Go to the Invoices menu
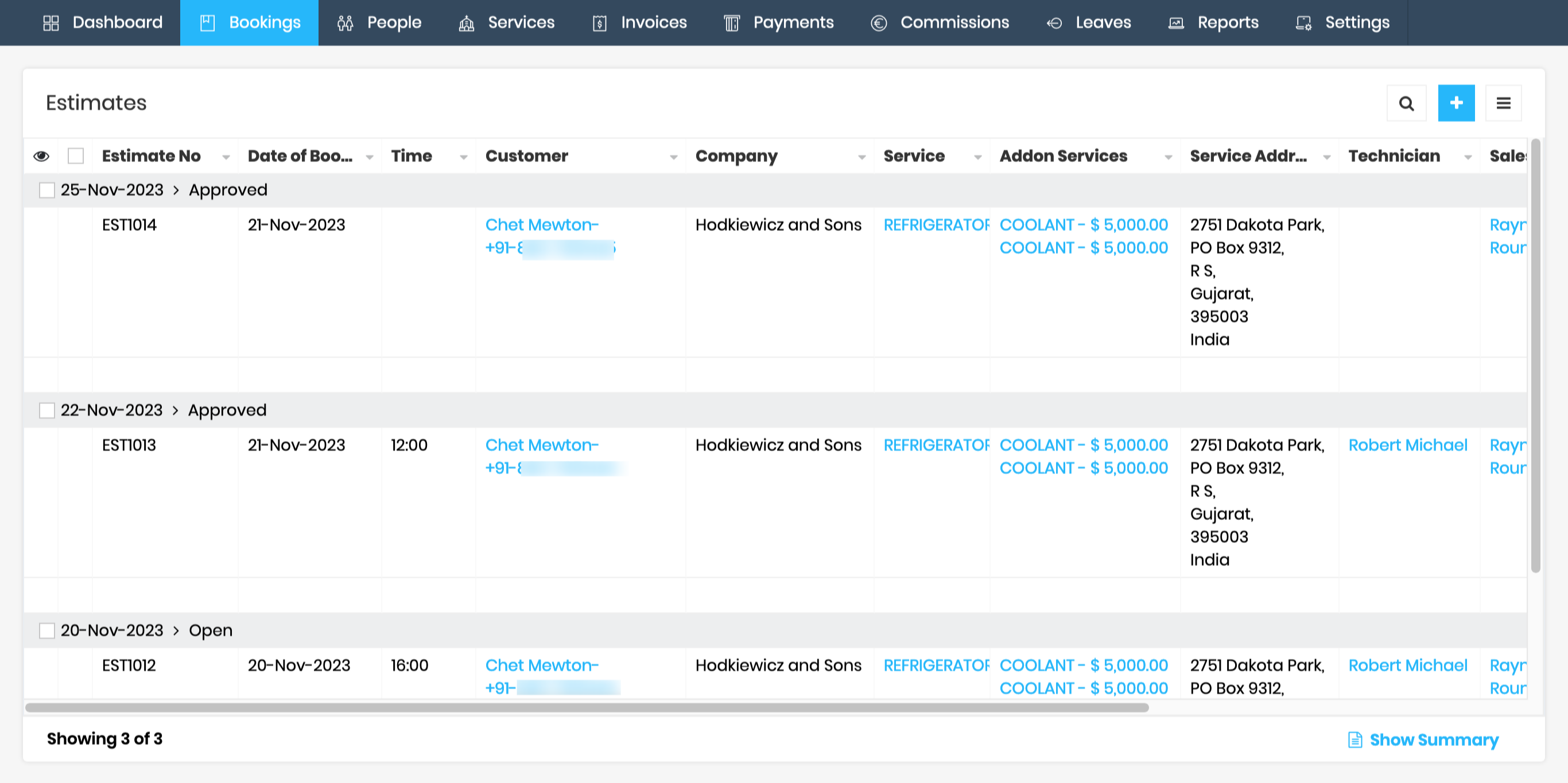1568x783 pixels. 653,22
